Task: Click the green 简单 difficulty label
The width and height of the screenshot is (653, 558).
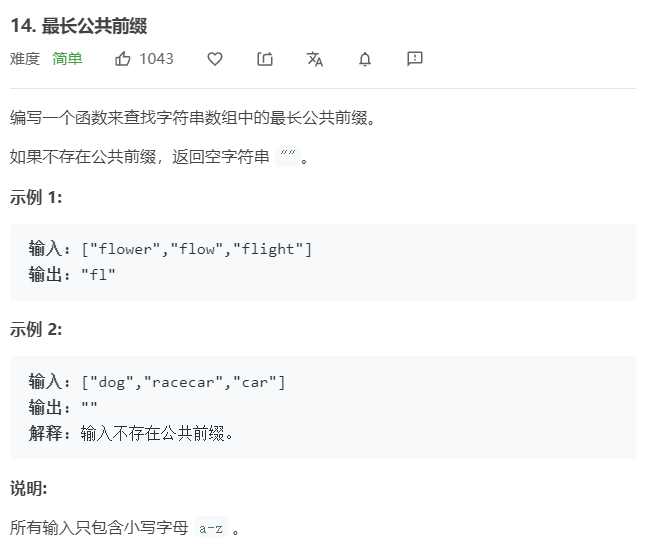Action: pos(68,59)
